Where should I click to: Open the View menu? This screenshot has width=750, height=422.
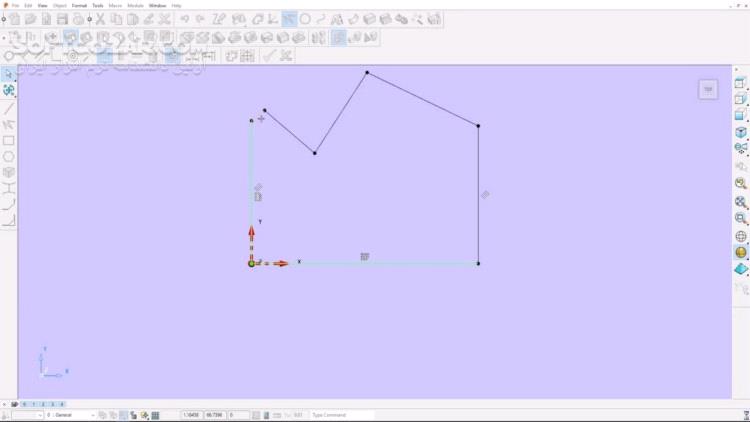pyautogui.click(x=42, y=6)
